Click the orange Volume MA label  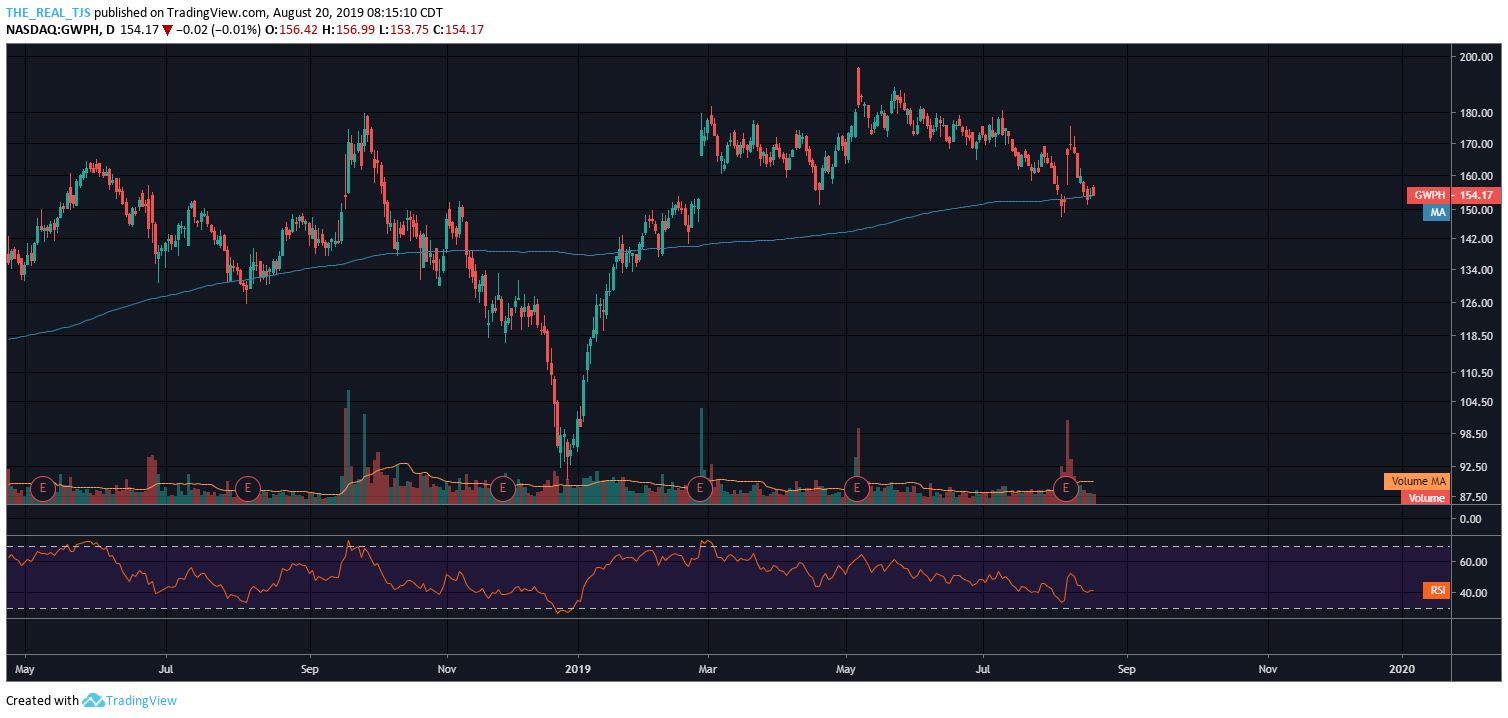tap(1416, 481)
